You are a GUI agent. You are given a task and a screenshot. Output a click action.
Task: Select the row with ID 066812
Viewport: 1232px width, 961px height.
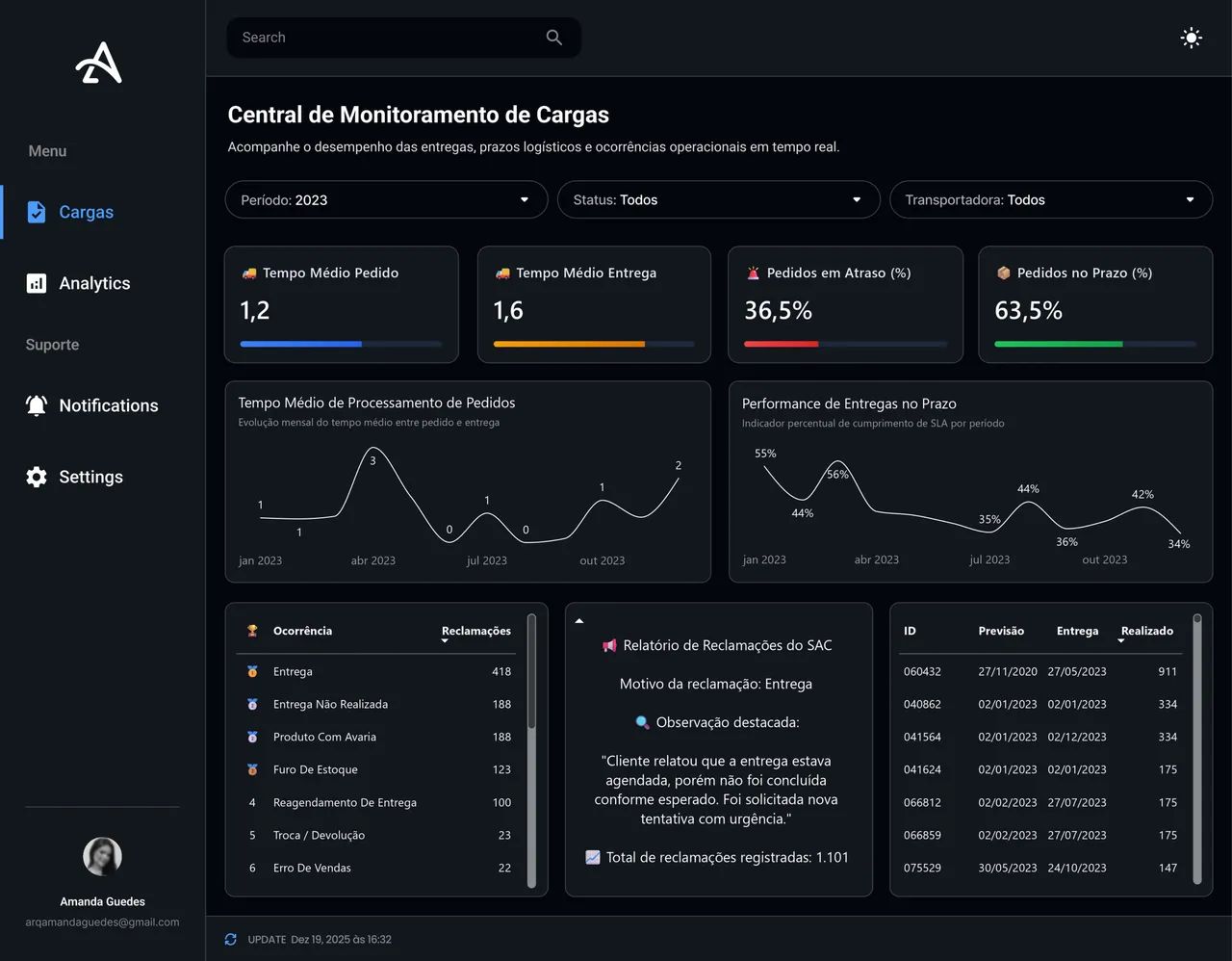[1040, 802]
